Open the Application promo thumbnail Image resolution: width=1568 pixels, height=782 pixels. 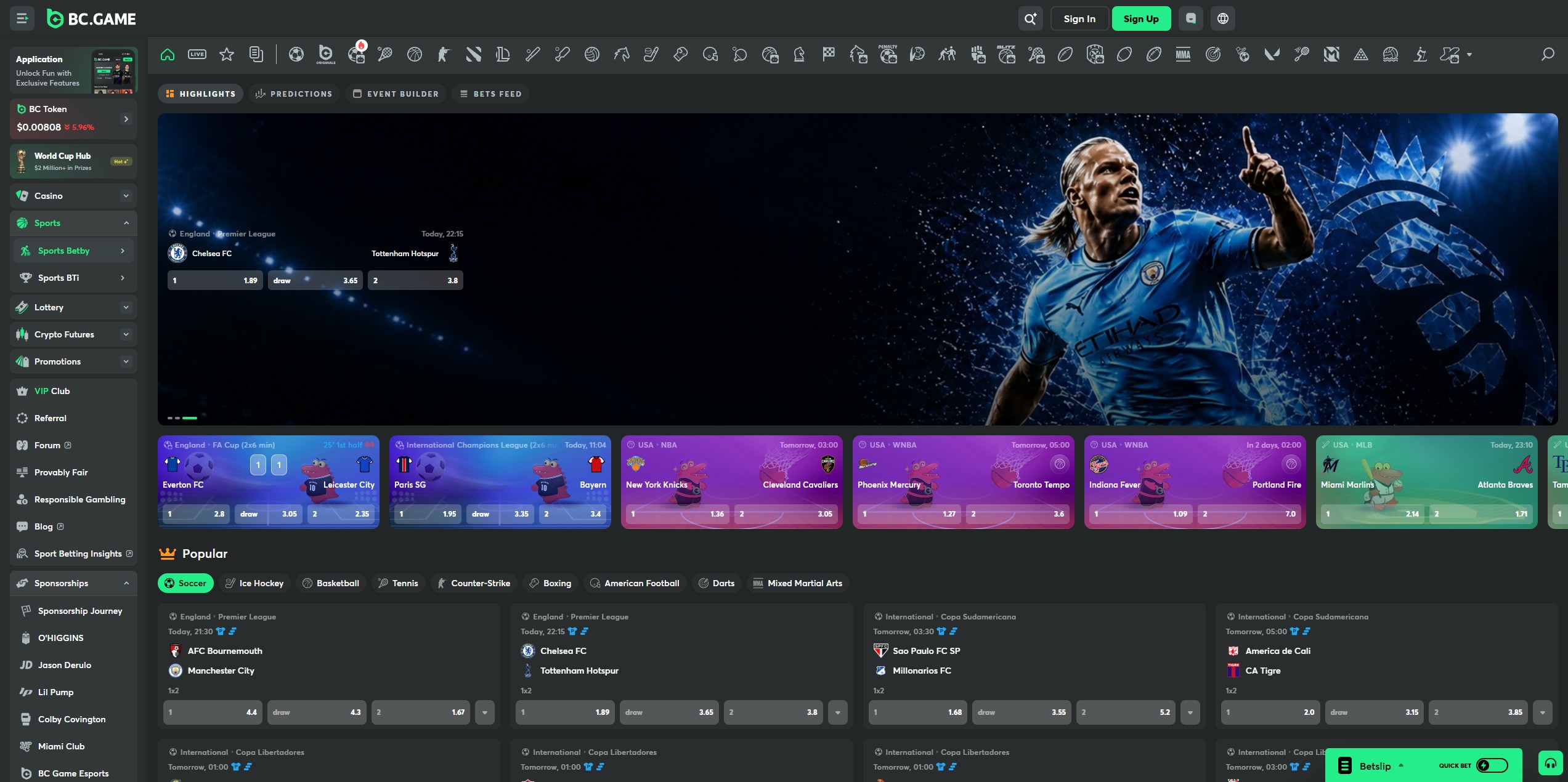(x=113, y=70)
